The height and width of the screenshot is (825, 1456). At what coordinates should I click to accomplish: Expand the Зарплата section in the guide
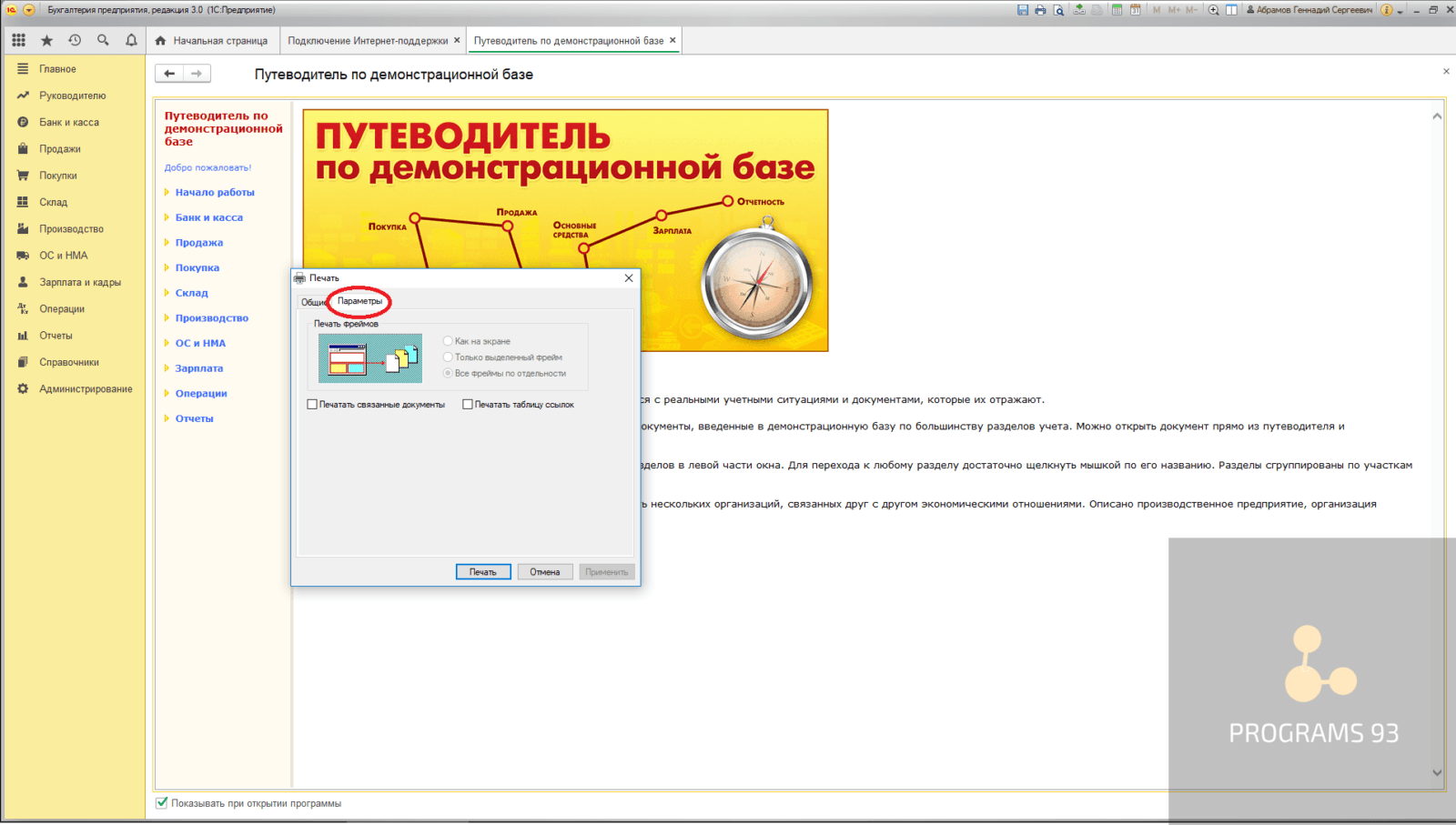coord(197,368)
